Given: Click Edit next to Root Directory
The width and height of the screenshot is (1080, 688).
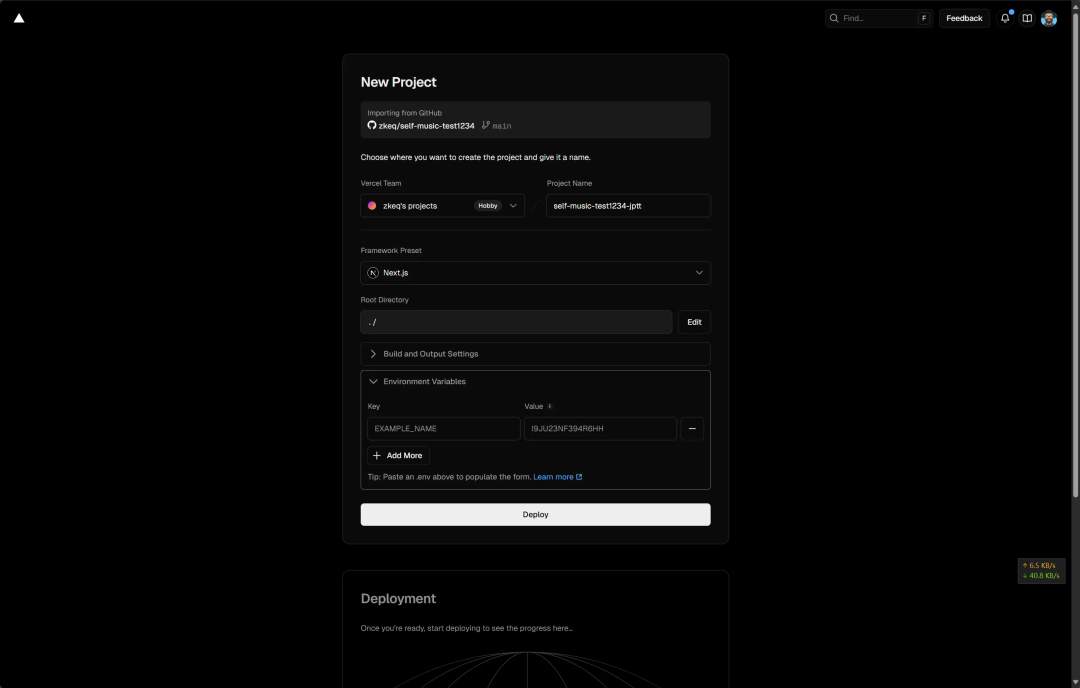Looking at the screenshot, I should pos(694,322).
